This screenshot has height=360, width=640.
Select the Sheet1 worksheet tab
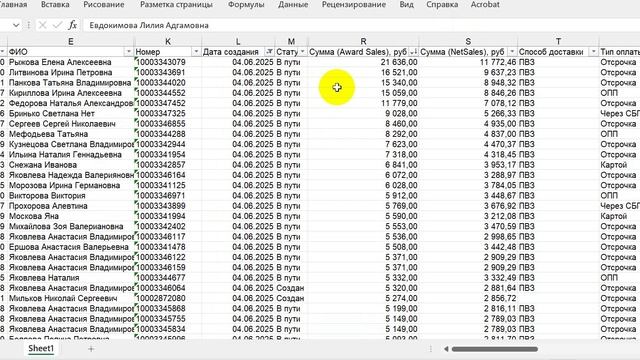click(41, 349)
